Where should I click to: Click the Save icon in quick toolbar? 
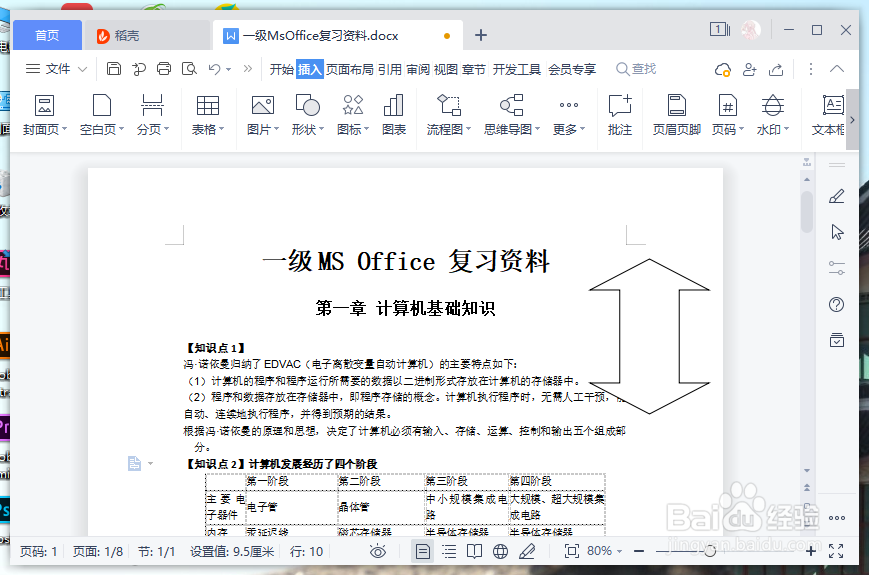(x=114, y=69)
